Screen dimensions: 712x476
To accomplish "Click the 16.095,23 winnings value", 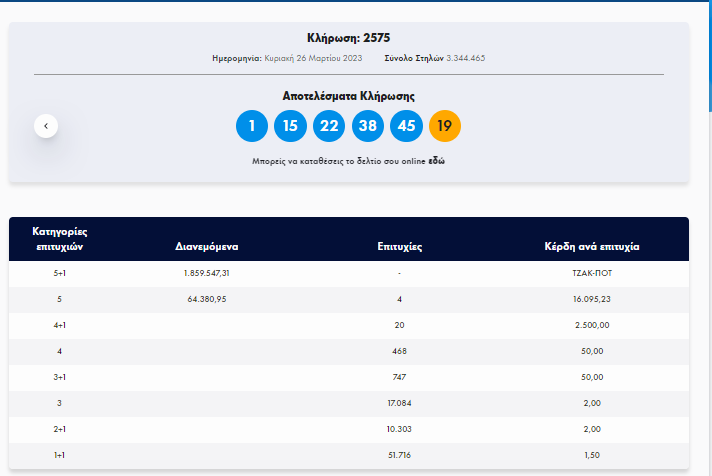I will pos(591,299).
